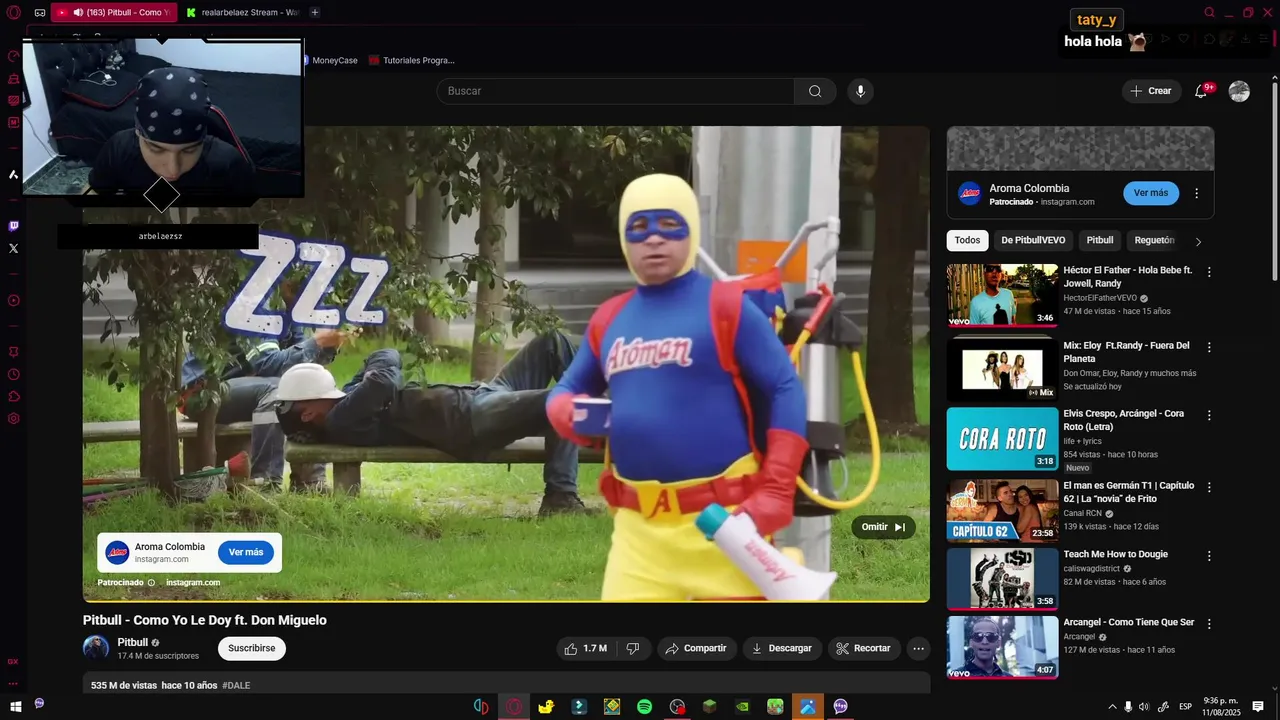The width and height of the screenshot is (1280, 720).
Task: Open the Windows Start menu
Action: 15,706
